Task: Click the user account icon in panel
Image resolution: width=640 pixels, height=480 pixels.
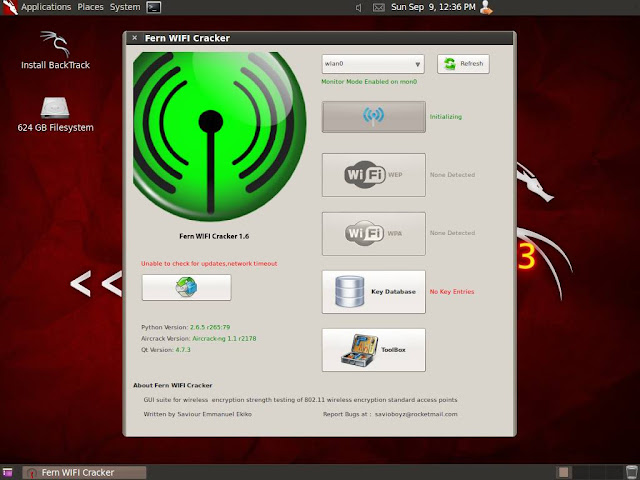Action: (486, 7)
